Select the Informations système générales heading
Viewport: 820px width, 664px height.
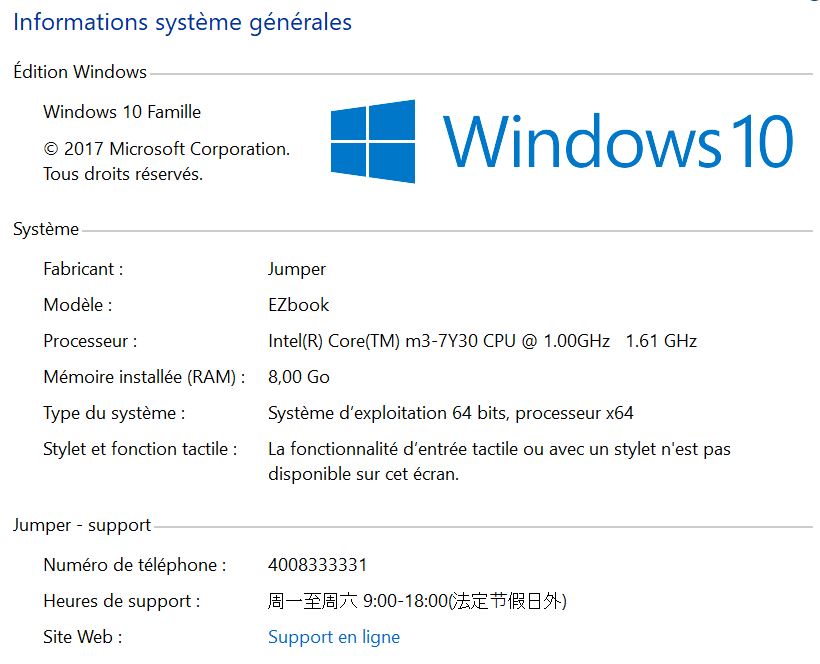point(183,22)
